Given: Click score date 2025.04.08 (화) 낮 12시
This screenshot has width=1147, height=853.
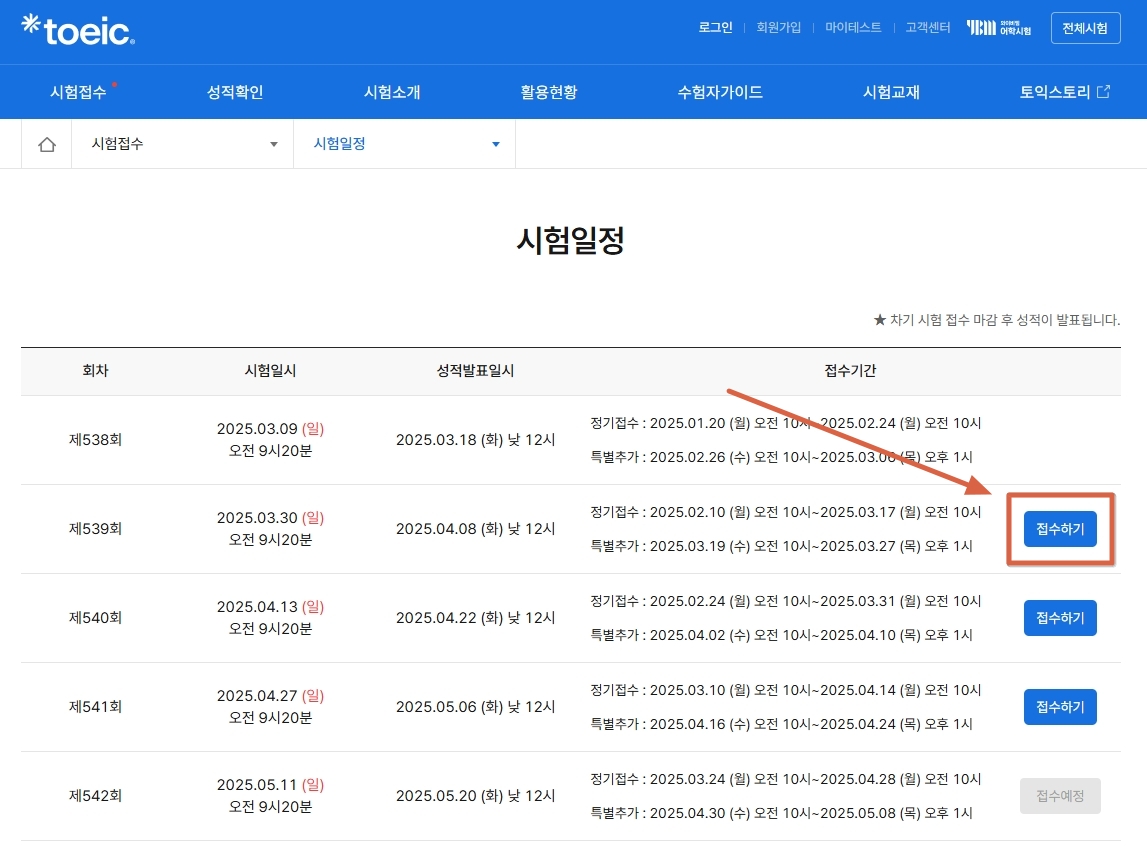Looking at the screenshot, I should tap(475, 529).
